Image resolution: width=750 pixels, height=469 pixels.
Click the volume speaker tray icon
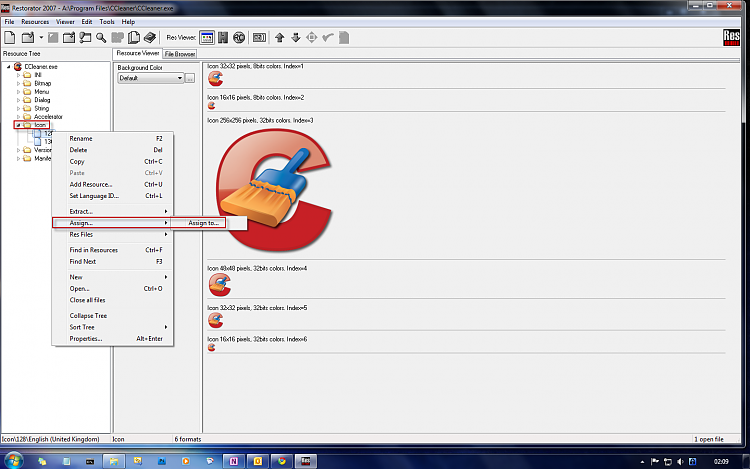(680, 461)
